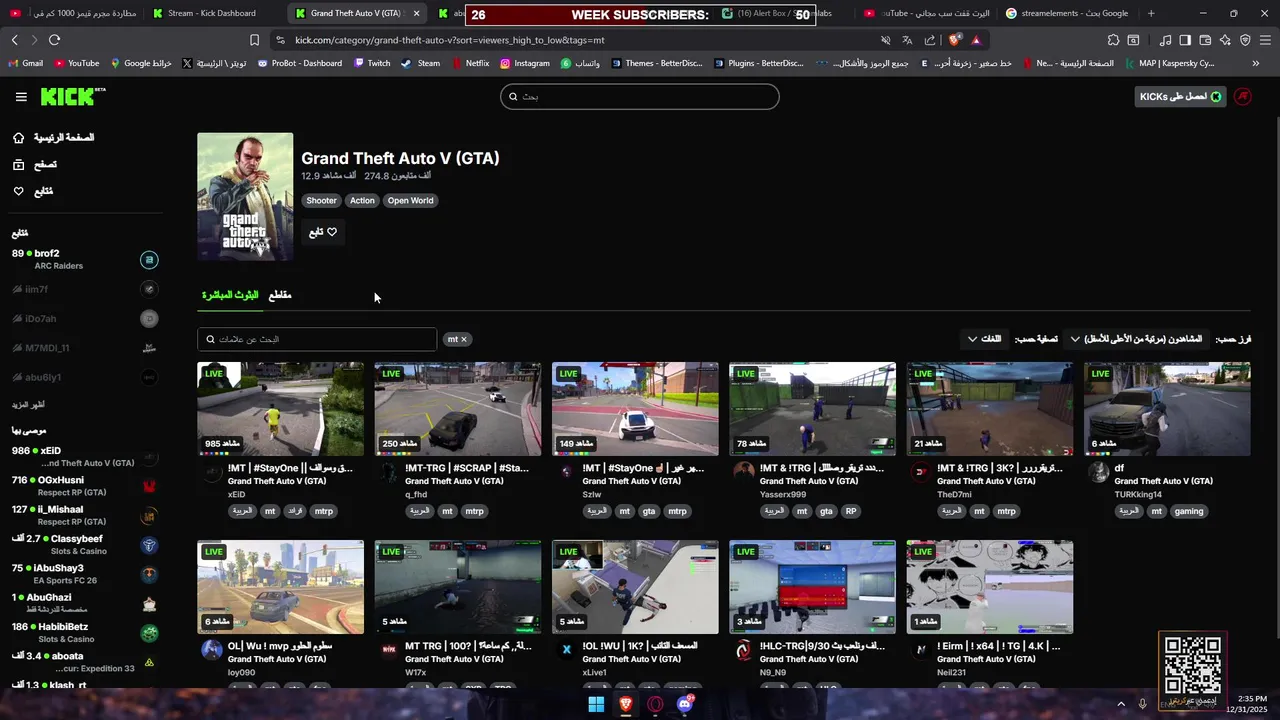Open the Home sidebar item house icon
The height and width of the screenshot is (720, 1280).
pos(18,137)
